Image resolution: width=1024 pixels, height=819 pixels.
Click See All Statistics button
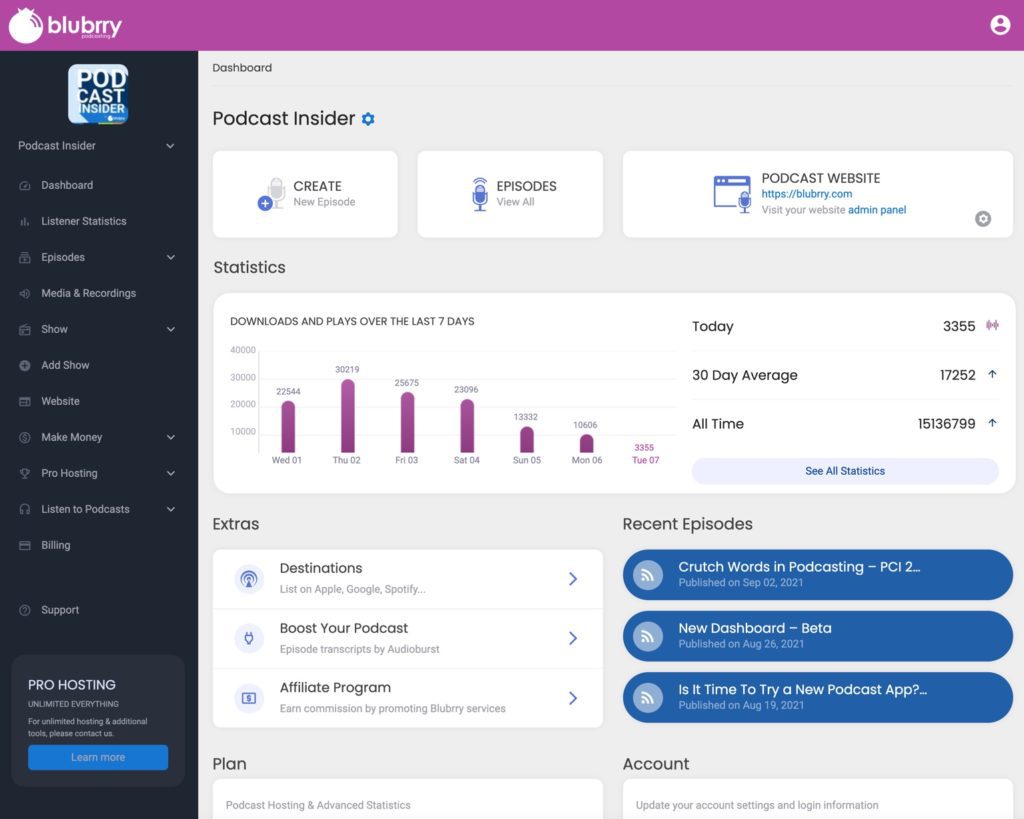845,471
